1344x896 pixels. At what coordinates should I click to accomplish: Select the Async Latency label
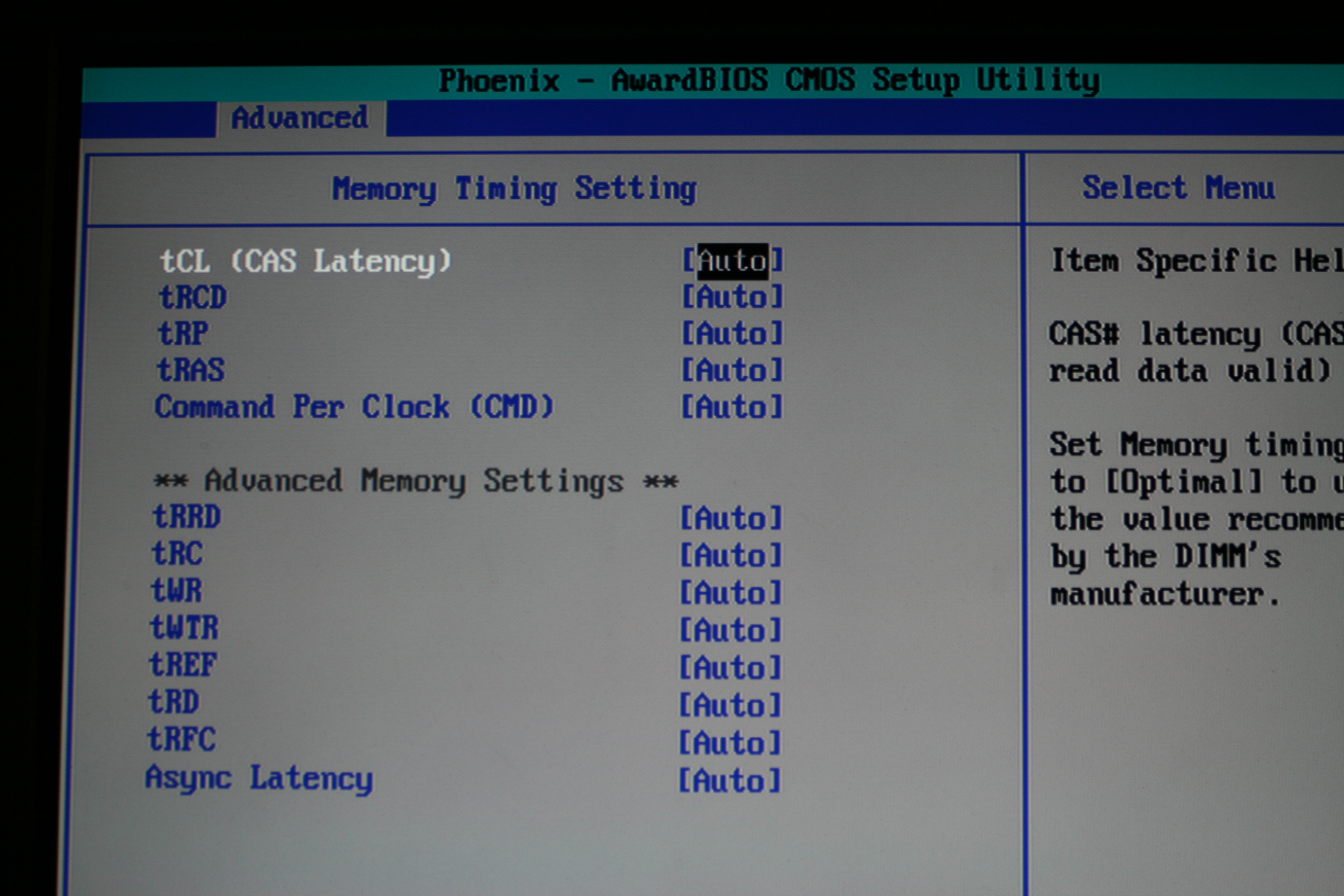[259, 779]
